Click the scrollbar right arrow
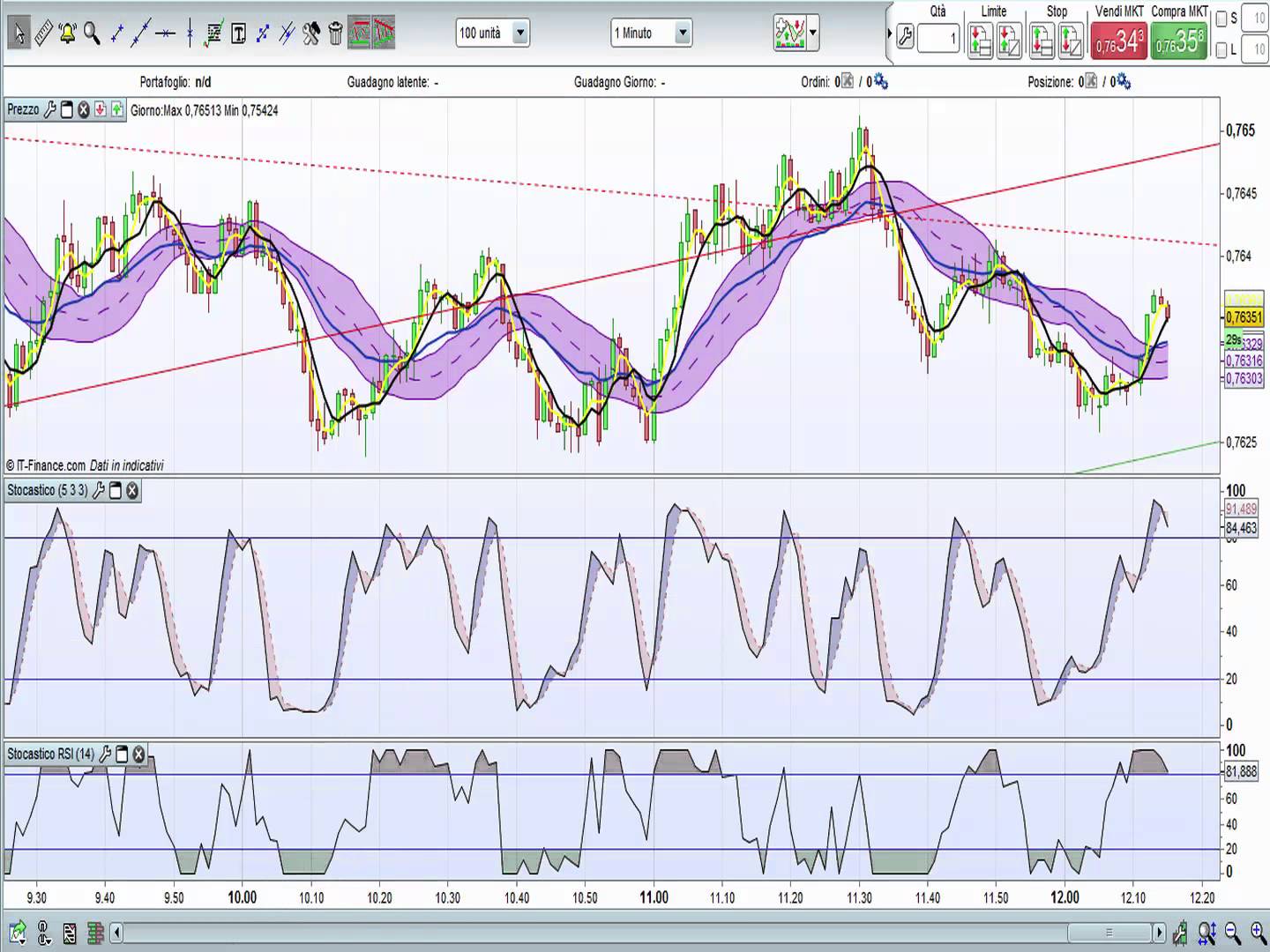Viewport: 1270px width, 952px height. [1159, 932]
